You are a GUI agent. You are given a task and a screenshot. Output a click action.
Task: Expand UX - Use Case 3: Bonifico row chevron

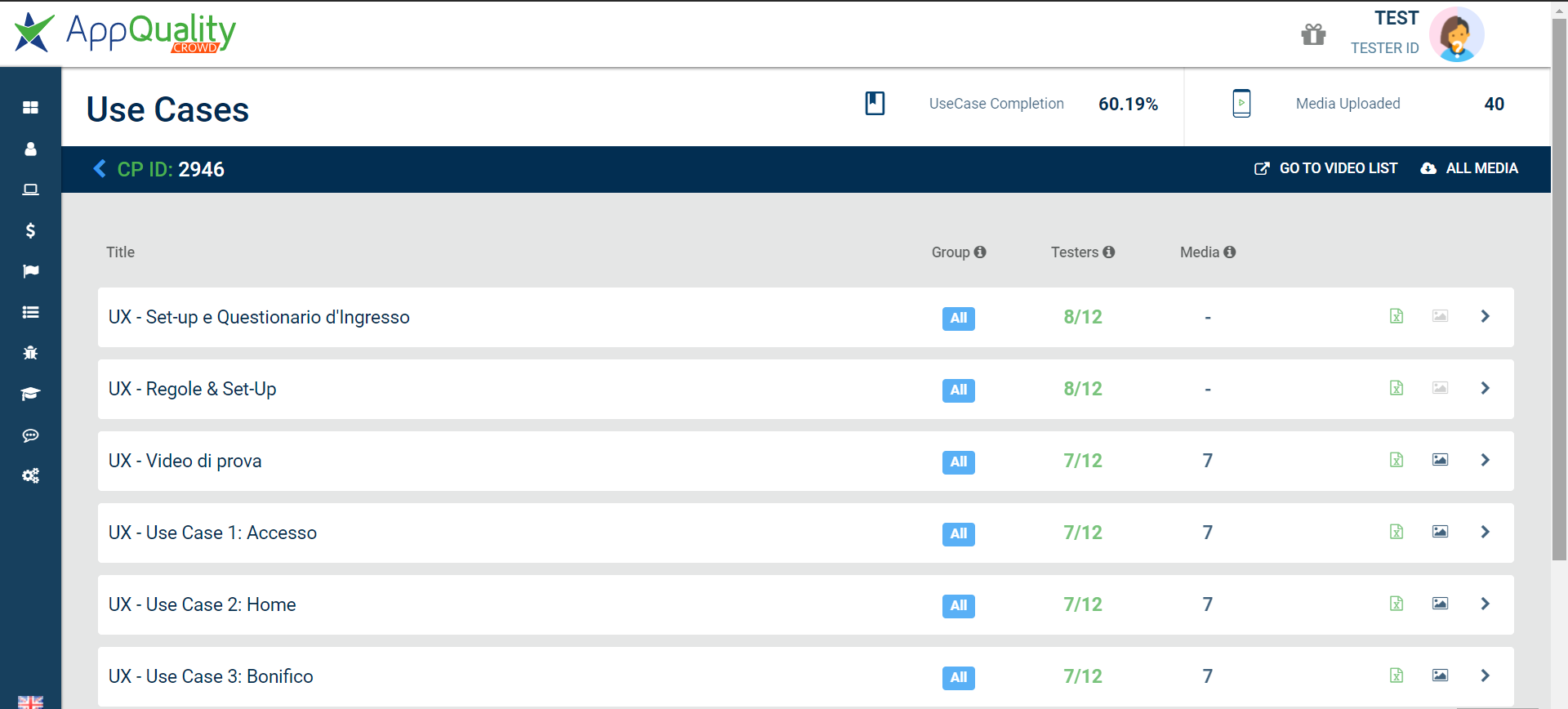point(1486,676)
